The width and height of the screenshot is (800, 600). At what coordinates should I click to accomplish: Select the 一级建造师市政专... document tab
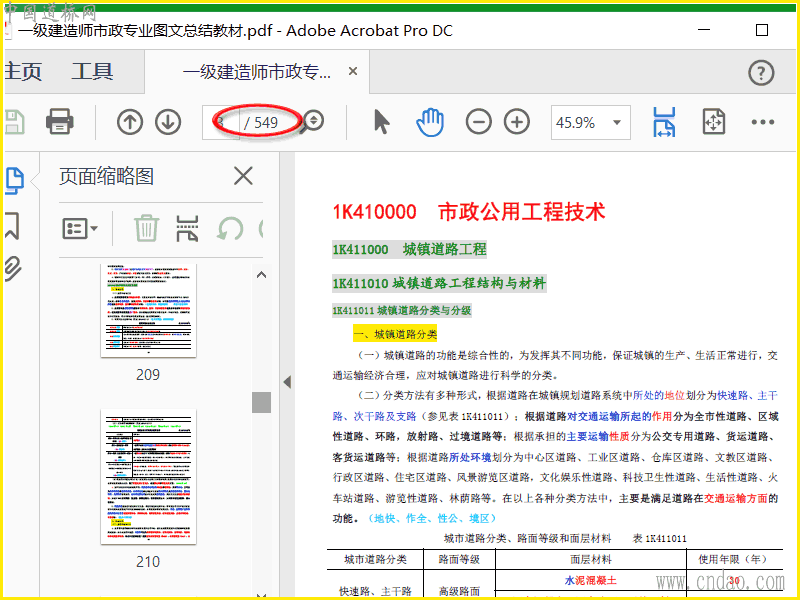click(x=257, y=72)
